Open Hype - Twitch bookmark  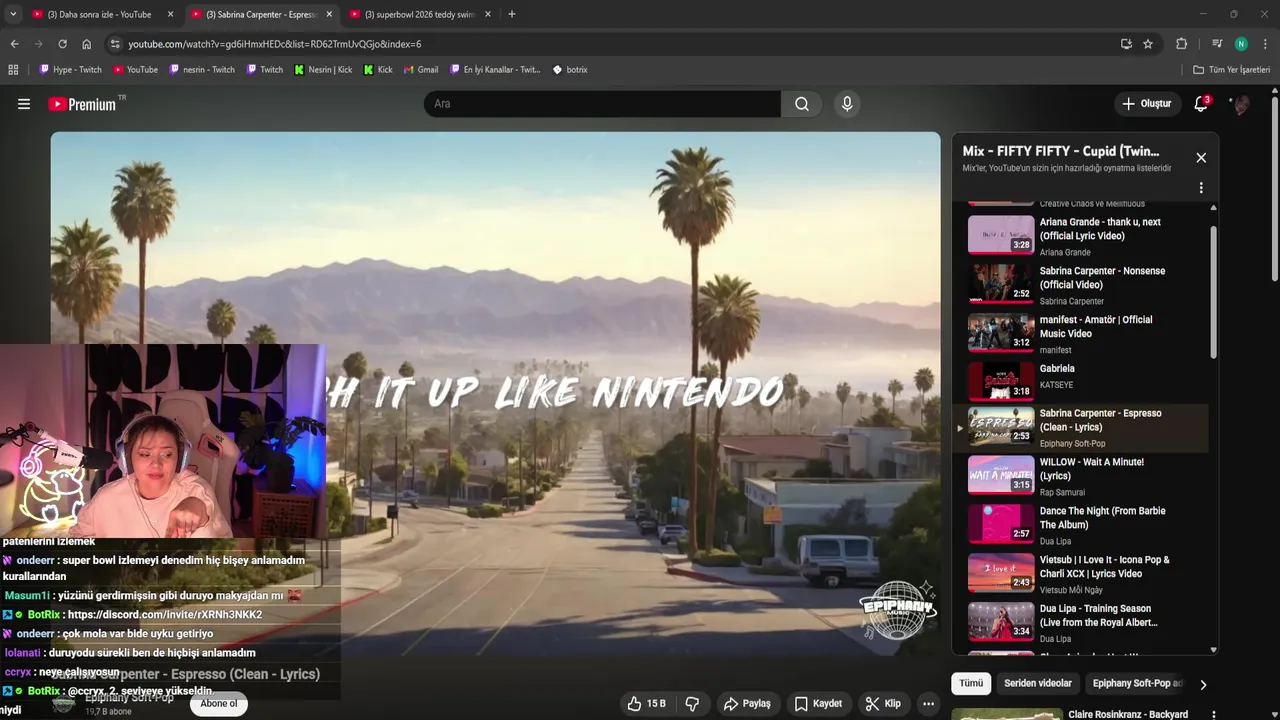[x=70, y=70]
